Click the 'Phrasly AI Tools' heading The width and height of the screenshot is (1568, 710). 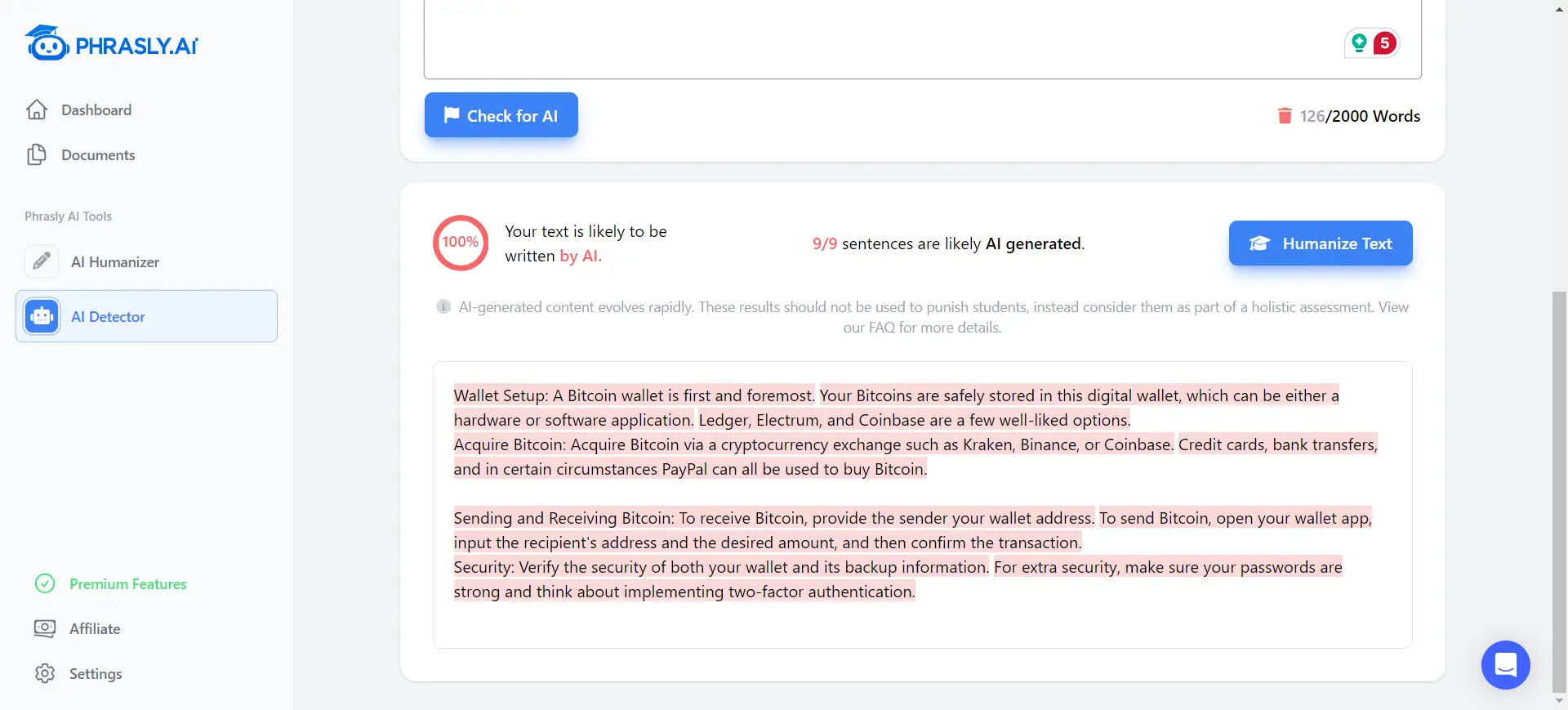tap(68, 217)
